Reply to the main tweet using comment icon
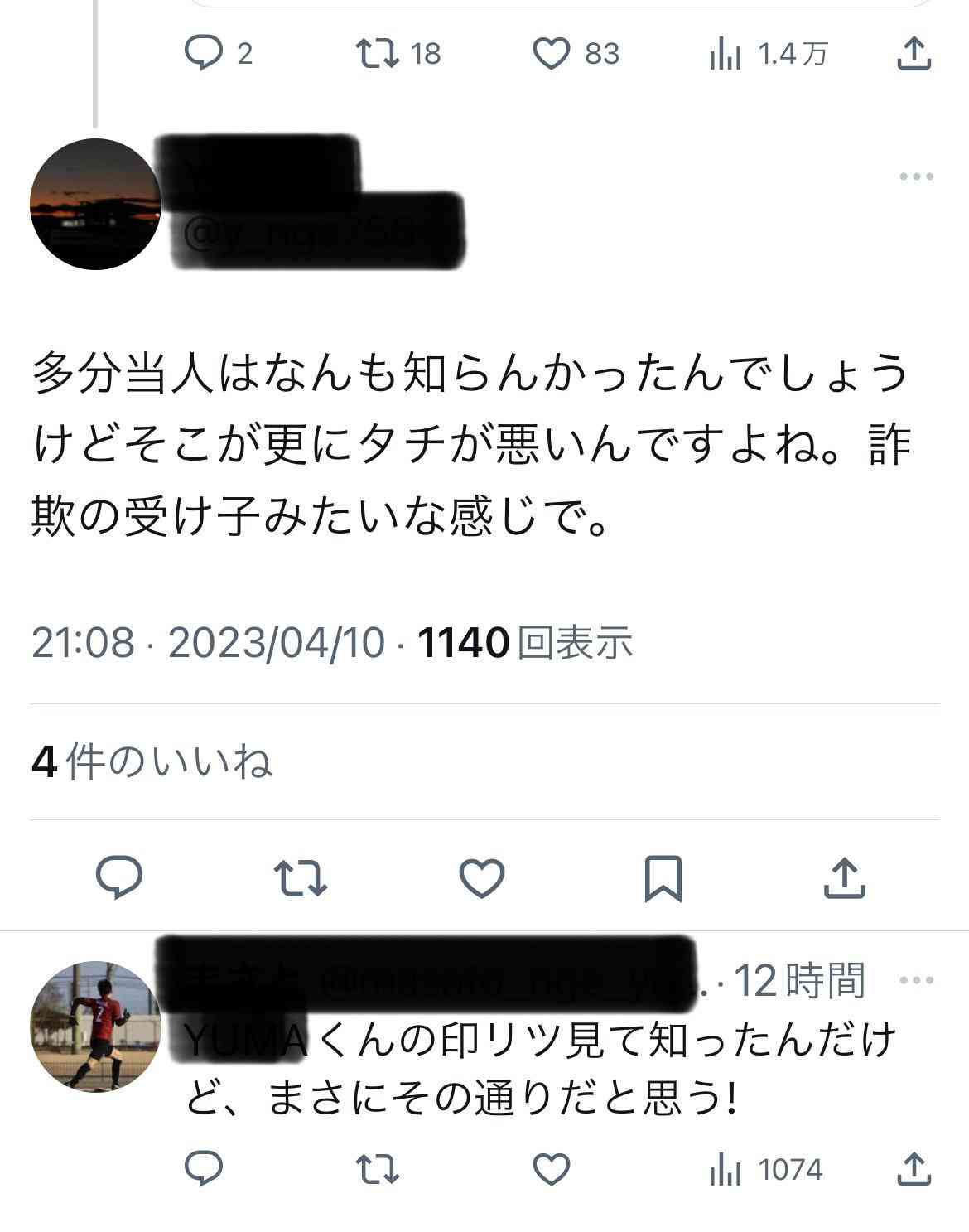The width and height of the screenshot is (969, 1232). [x=120, y=877]
